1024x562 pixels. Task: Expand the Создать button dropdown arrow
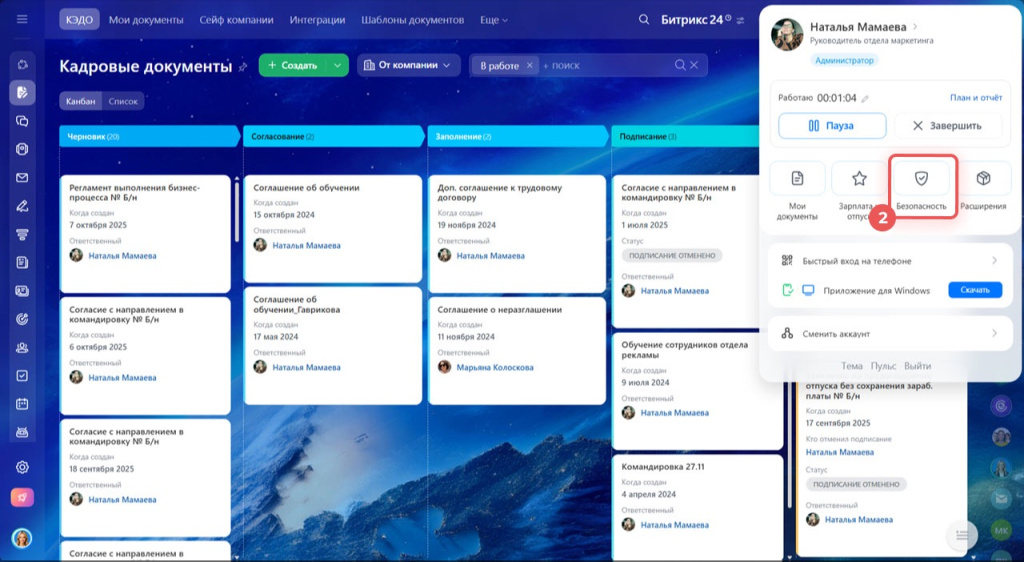pyautogui.click(x=338, y=65)
